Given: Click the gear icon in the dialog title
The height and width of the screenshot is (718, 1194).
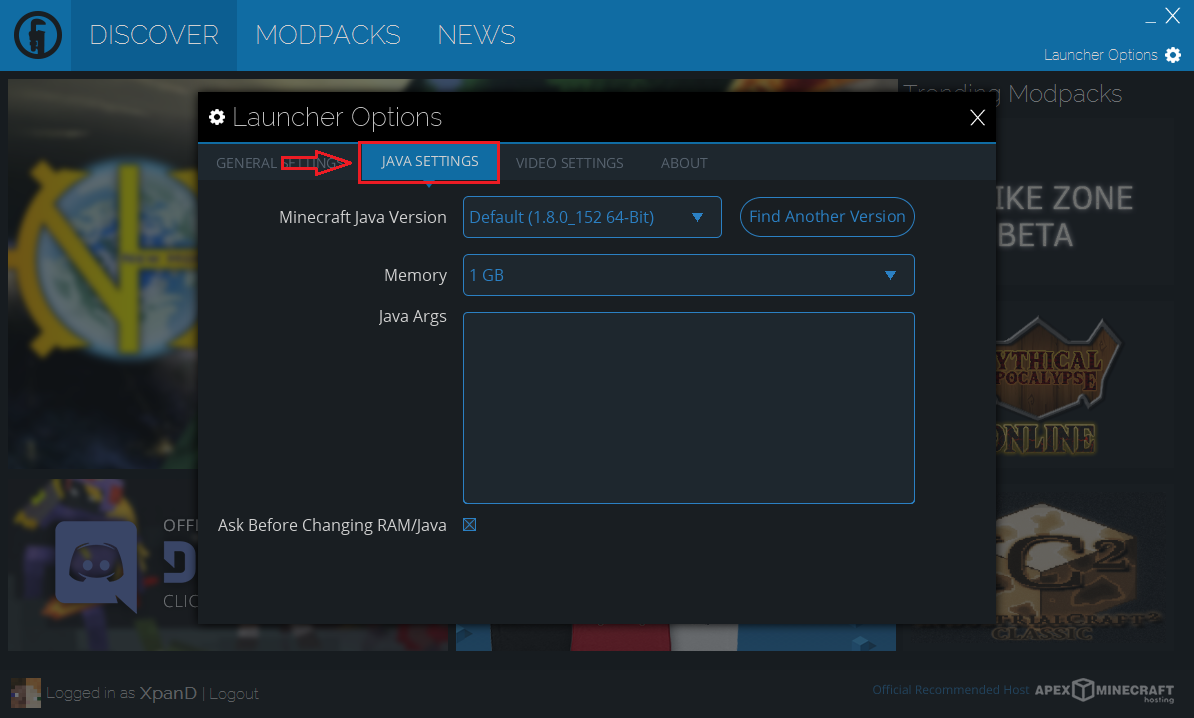Looking at the screenshot, I should (217, 117).
